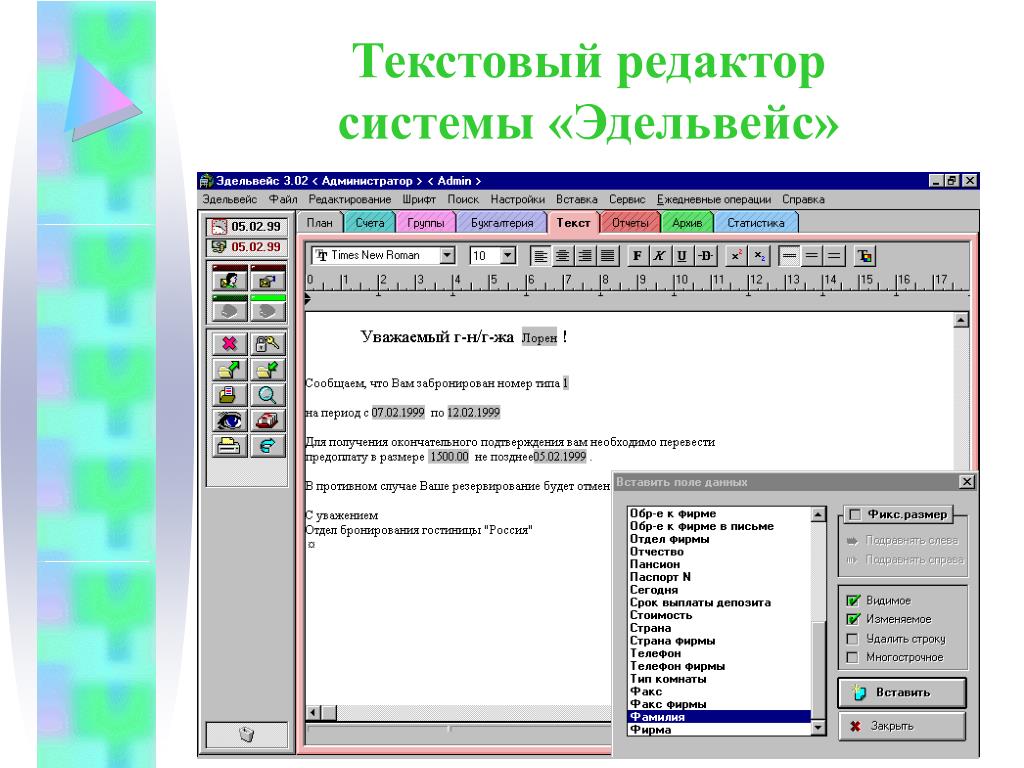The height and width of the screenshot is (768, 1024).
Task: Click the folder with documents icon
Action: 229,395
